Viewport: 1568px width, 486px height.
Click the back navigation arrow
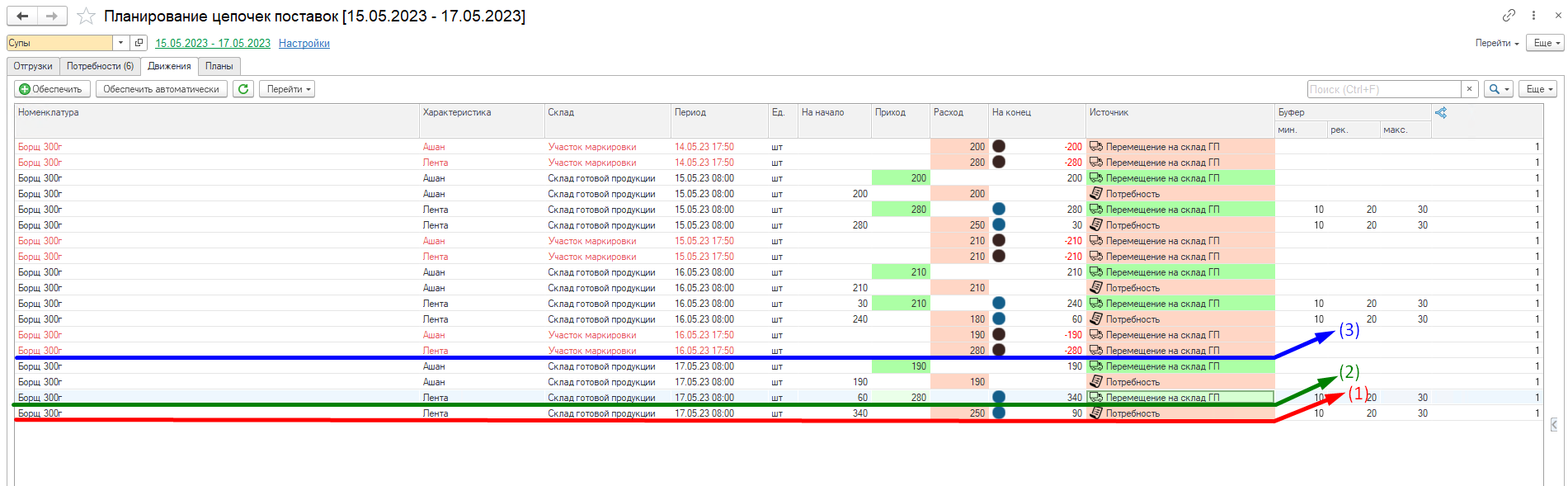click(x=23, y=16)
